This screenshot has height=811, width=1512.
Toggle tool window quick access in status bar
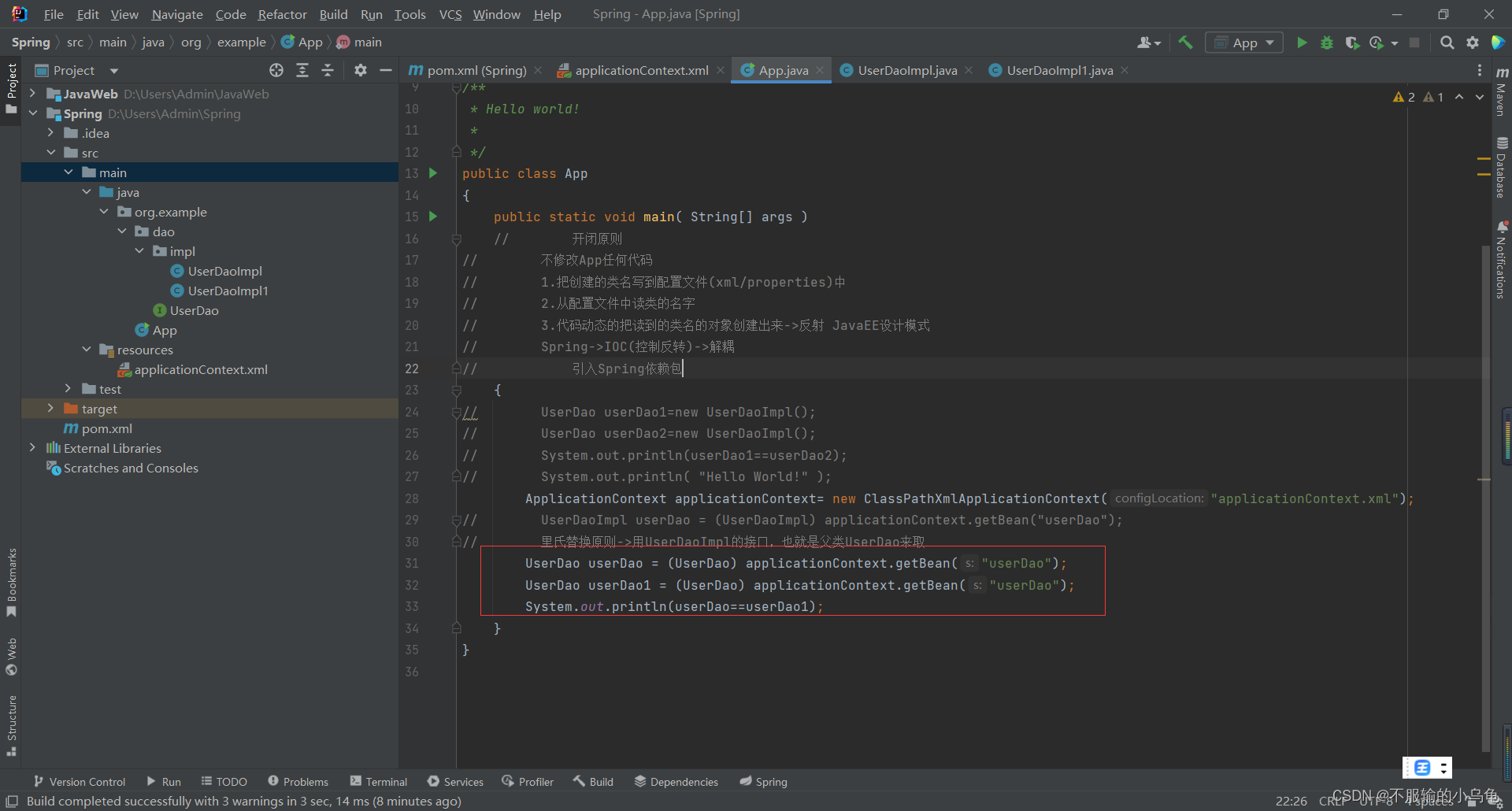[x=12, y=801]
